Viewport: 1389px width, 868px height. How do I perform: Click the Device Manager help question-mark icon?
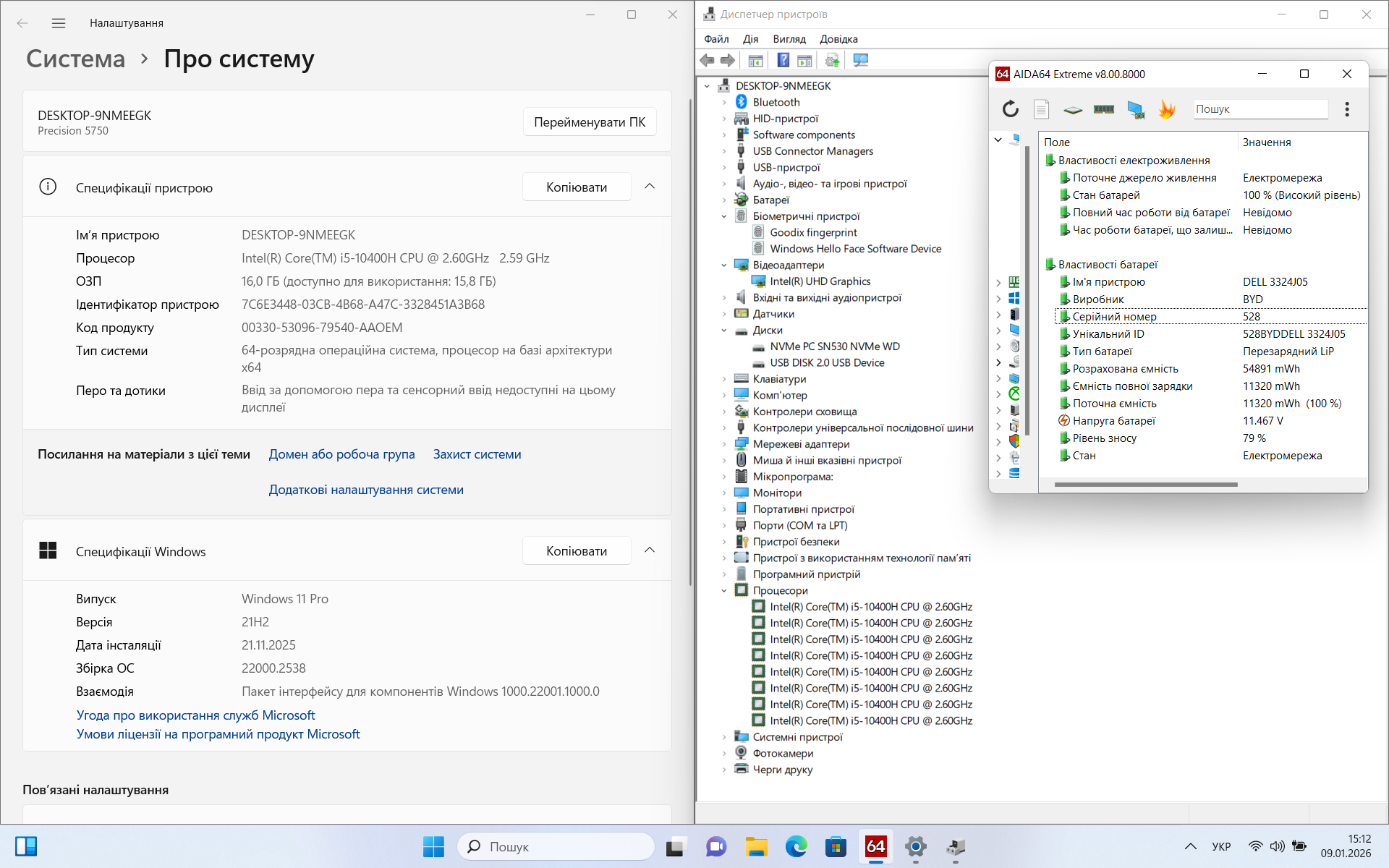[x=783, y=61]
